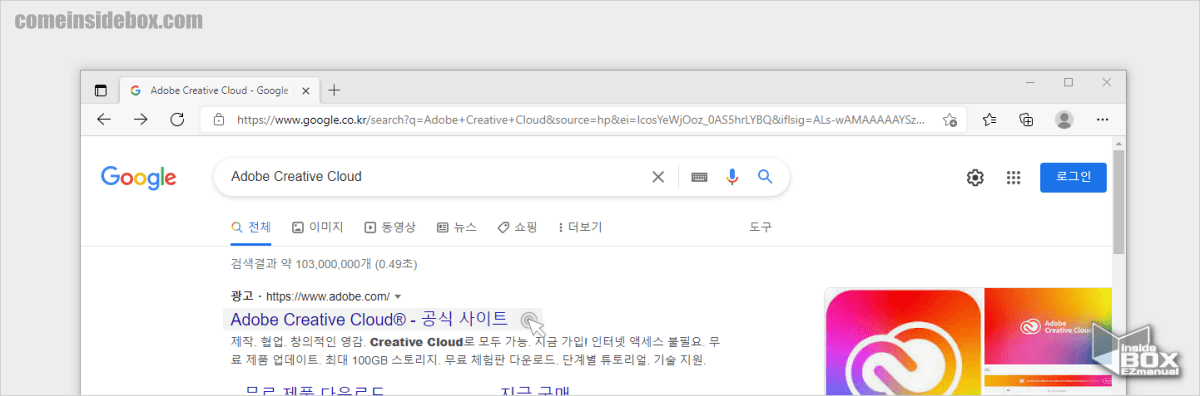Open a new browser tab
Image resolution: width=1200 pixels, height=396 pixels.
[334, 90]
